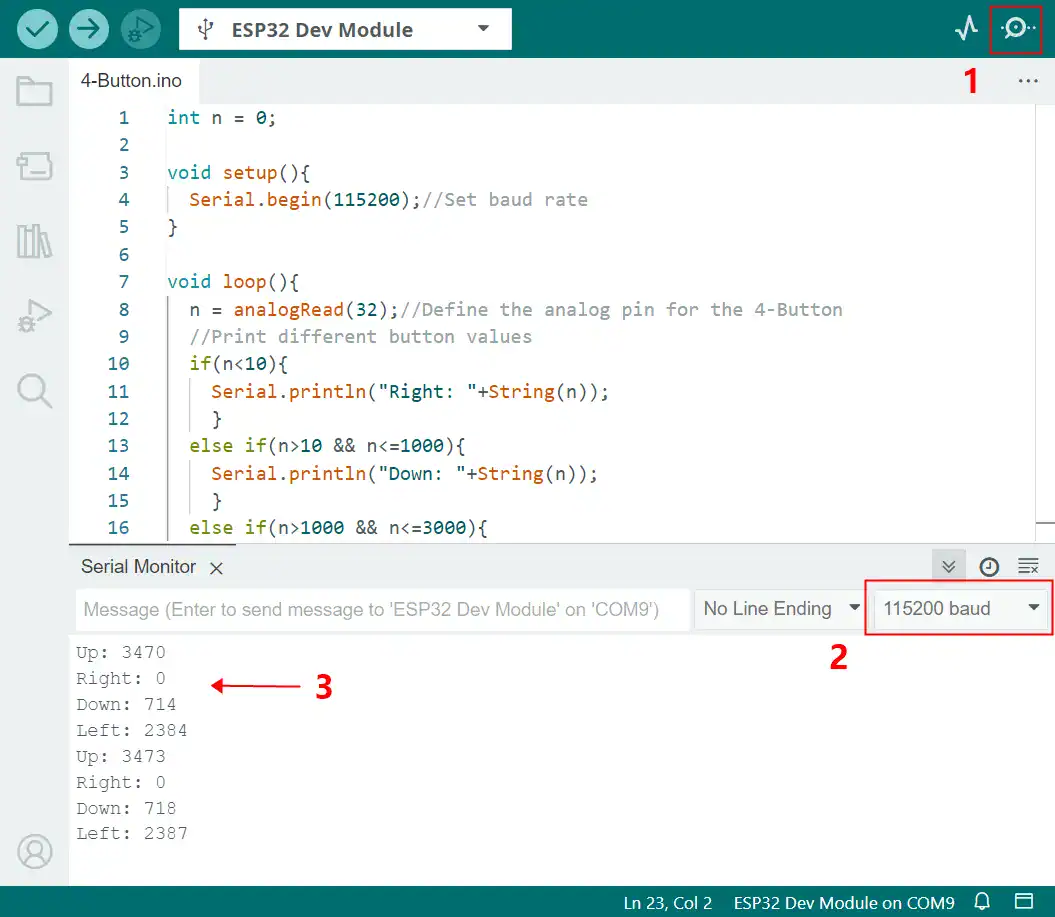Open the Sketchbook folder in the sidebar

[x=35, y=92]
